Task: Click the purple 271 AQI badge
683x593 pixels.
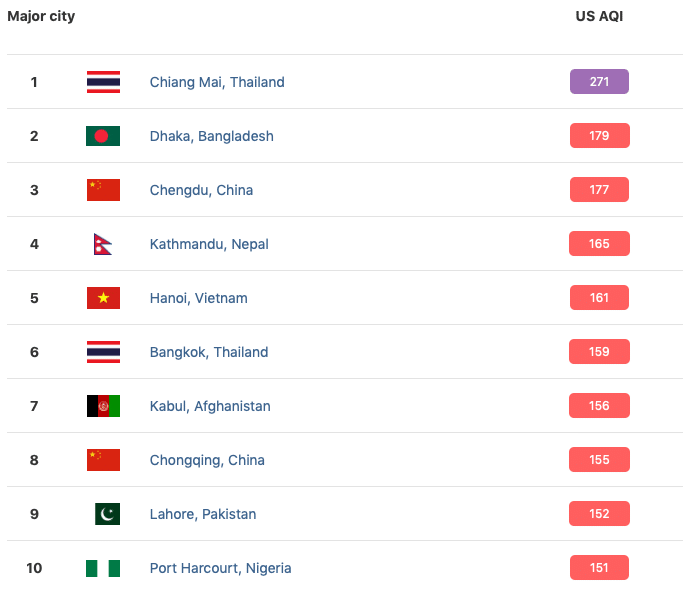Action: point(599,81)
